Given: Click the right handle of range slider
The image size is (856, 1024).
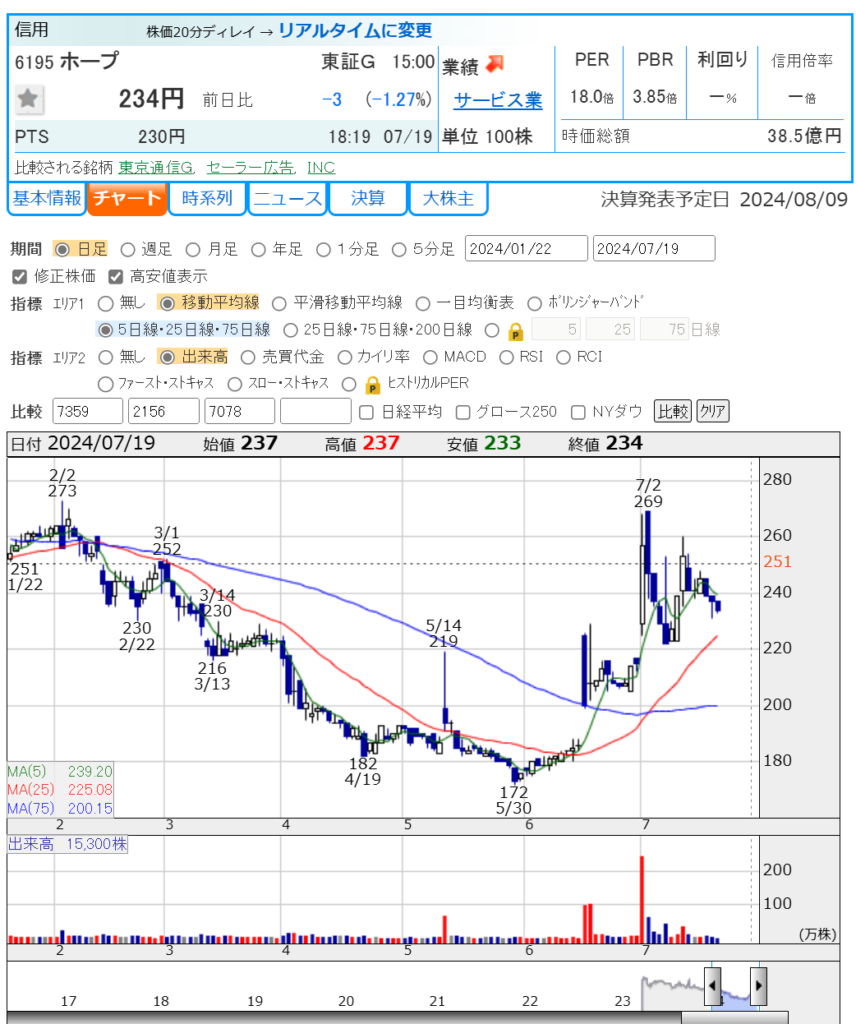Looking at the screenshot, I should 758,986.
